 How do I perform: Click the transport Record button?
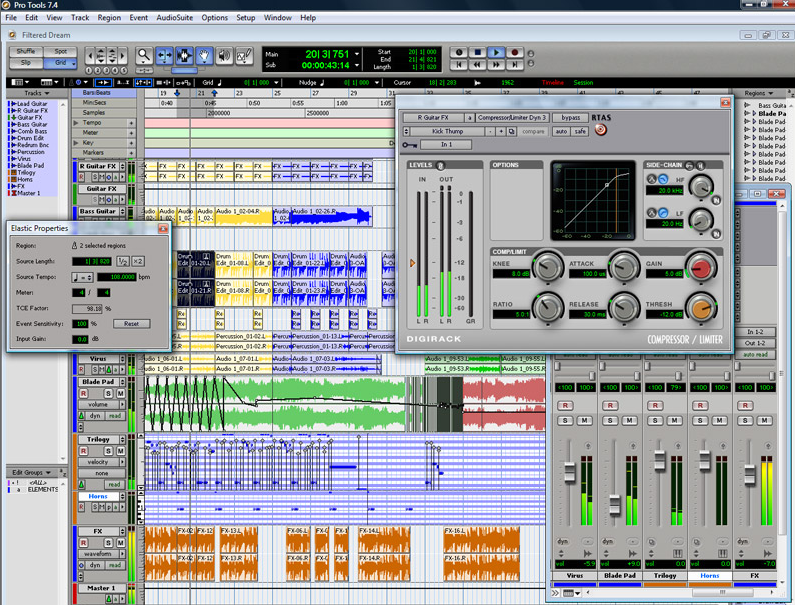pyautogui.click(x=515, y=52)
